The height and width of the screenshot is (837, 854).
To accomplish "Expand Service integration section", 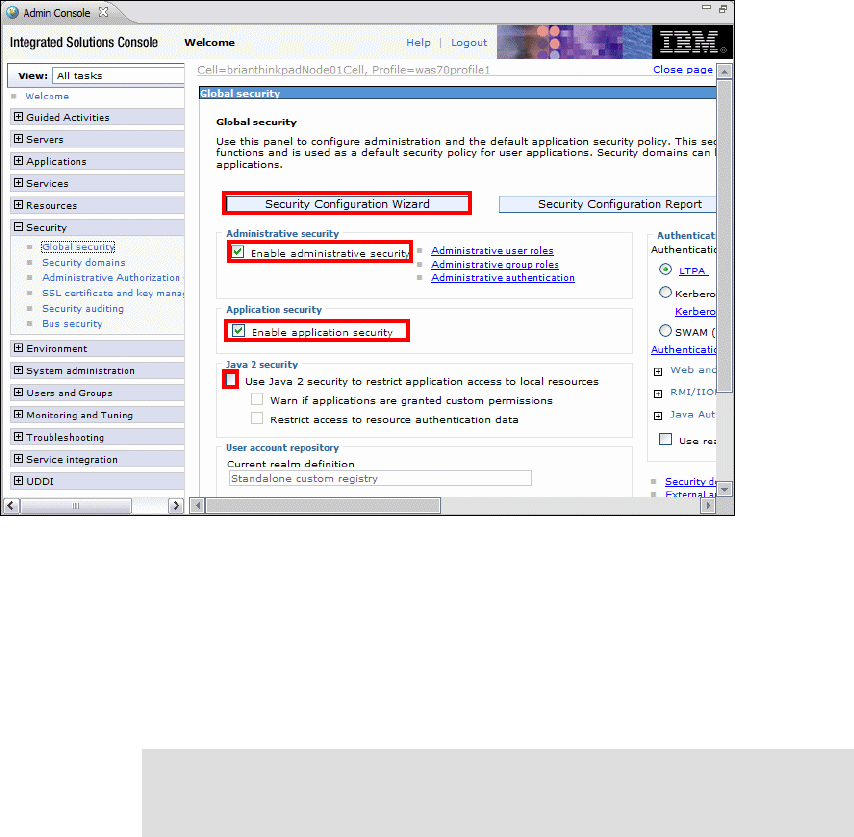I will pos(19,459).
